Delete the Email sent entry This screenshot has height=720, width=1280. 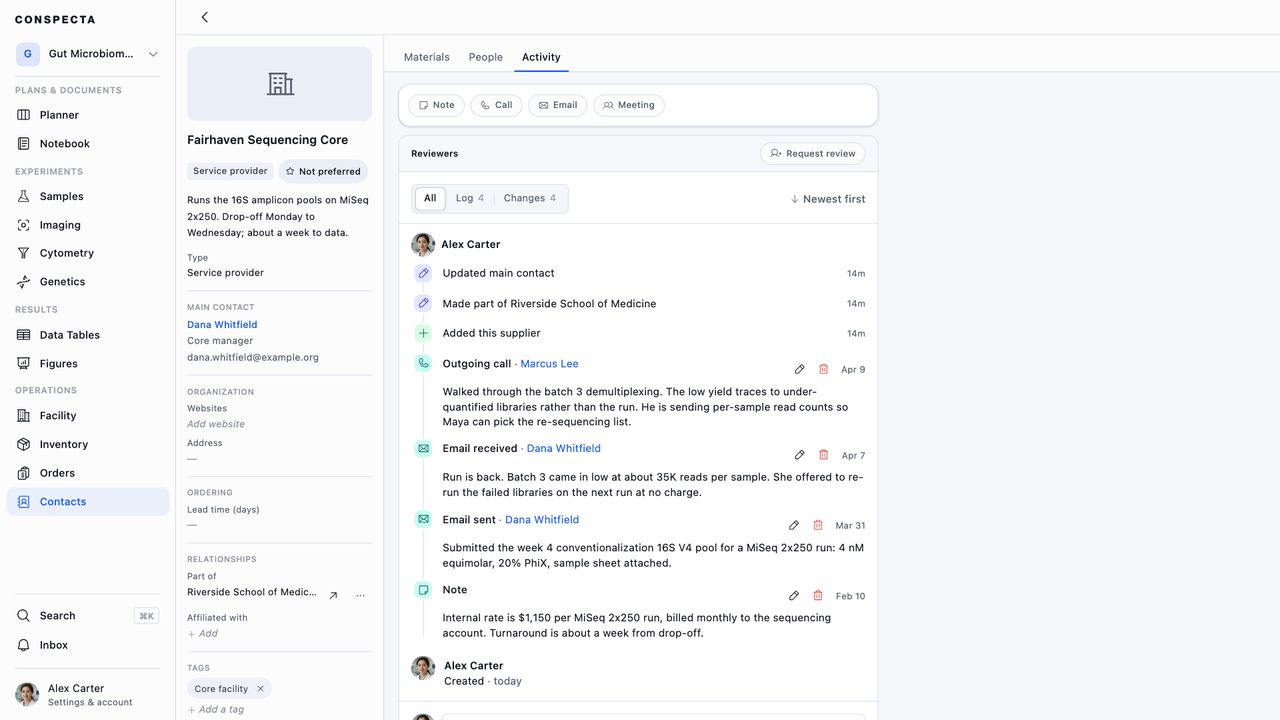pos(817,525)
